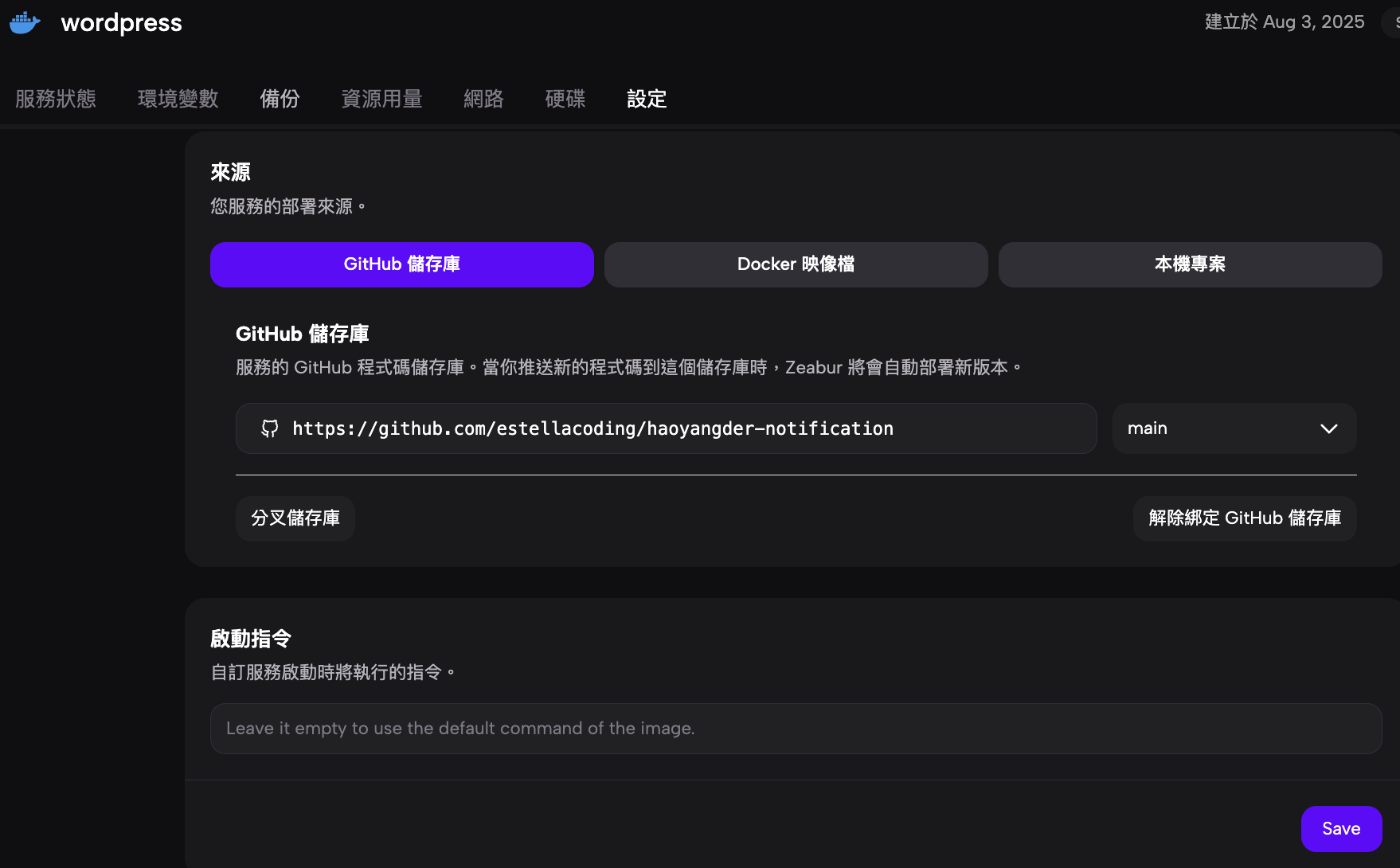Click the wordpress service name
Image resolution: width=1400 pixels, height=868 pixels.
122,22
